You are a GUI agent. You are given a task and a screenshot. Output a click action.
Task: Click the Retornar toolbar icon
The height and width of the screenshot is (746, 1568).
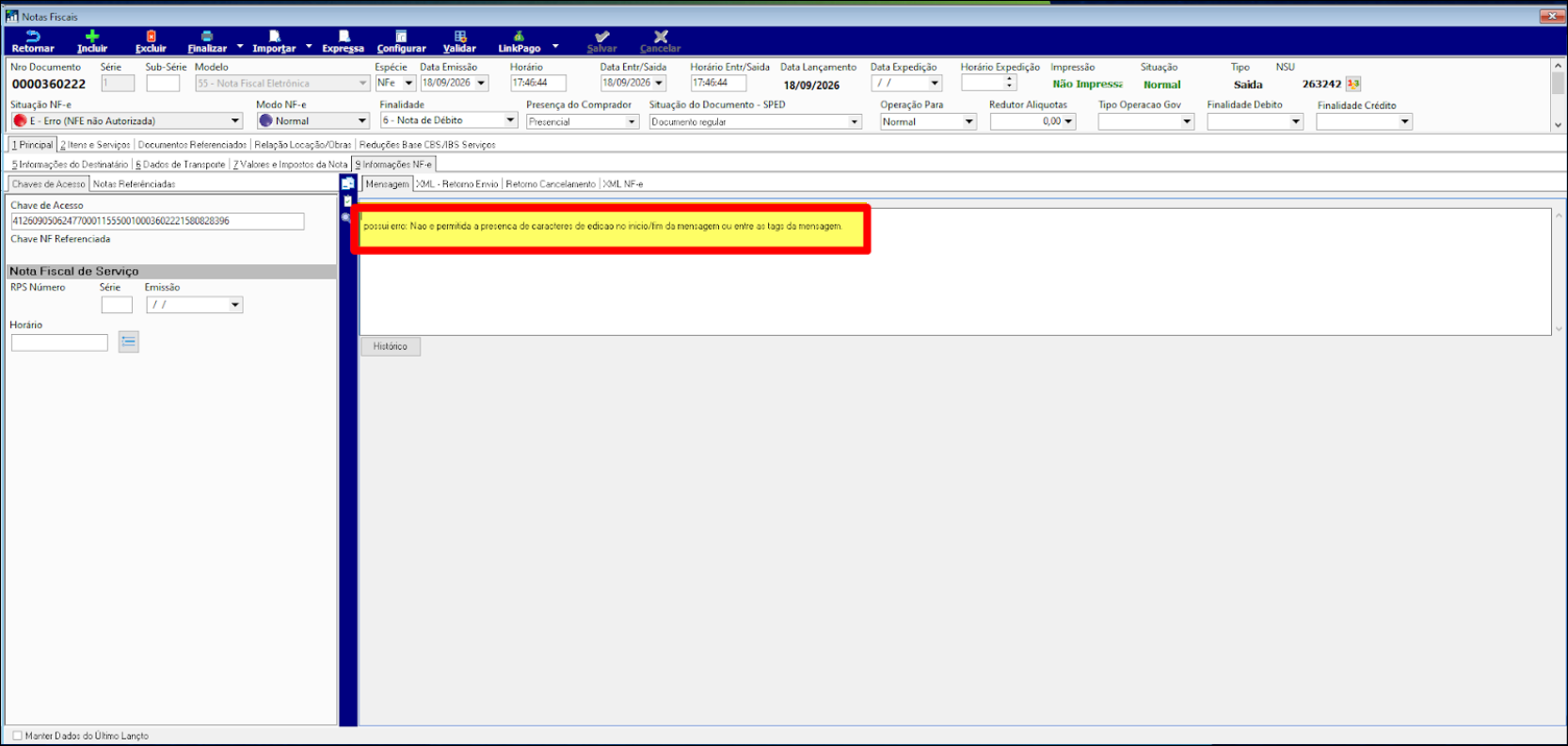[33, 37]
